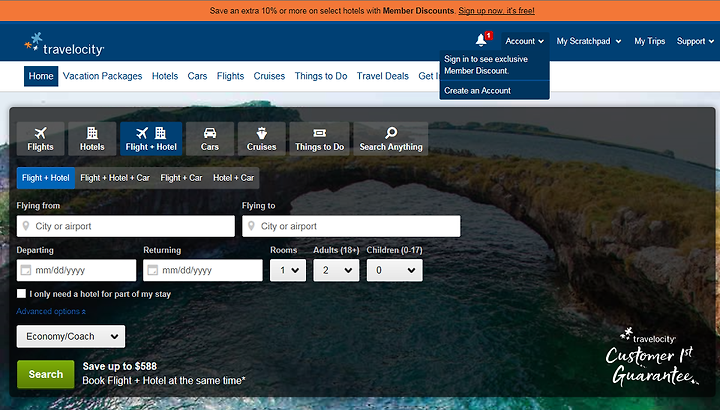Viewport: 720px width, 410px height.
Task: Expand the Account menu
Action: 524,41
